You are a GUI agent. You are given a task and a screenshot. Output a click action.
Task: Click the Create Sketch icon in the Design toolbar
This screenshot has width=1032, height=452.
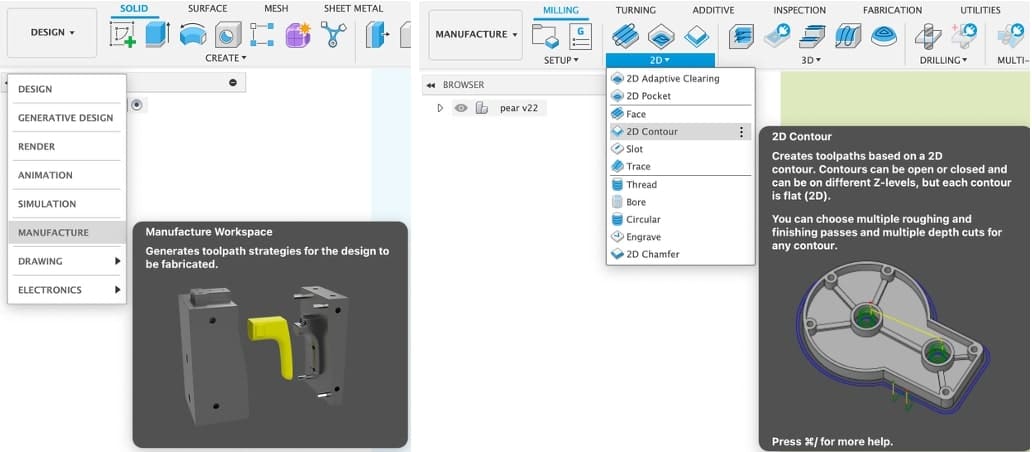coord(122,34)
